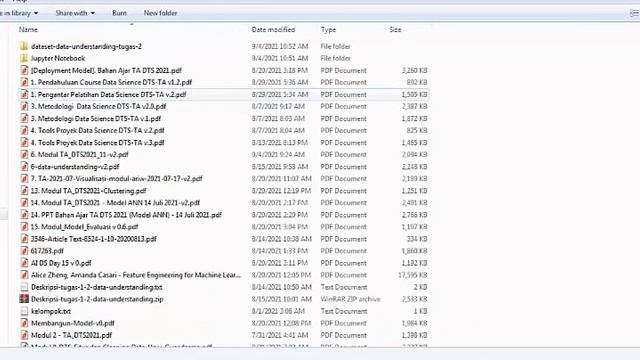Click PDF icon of 1. Pengantar Pelatihan file
Image resolution: width=640 pixels, height=360 pixels.
(24, 94)
